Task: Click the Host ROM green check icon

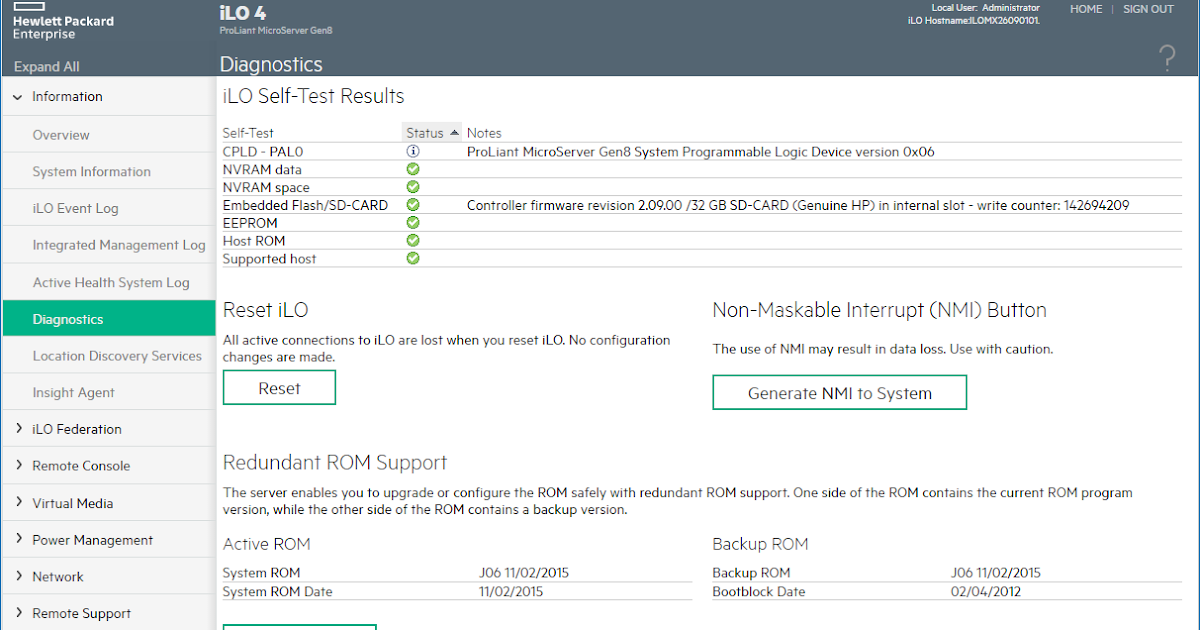Action: (413, 240)
